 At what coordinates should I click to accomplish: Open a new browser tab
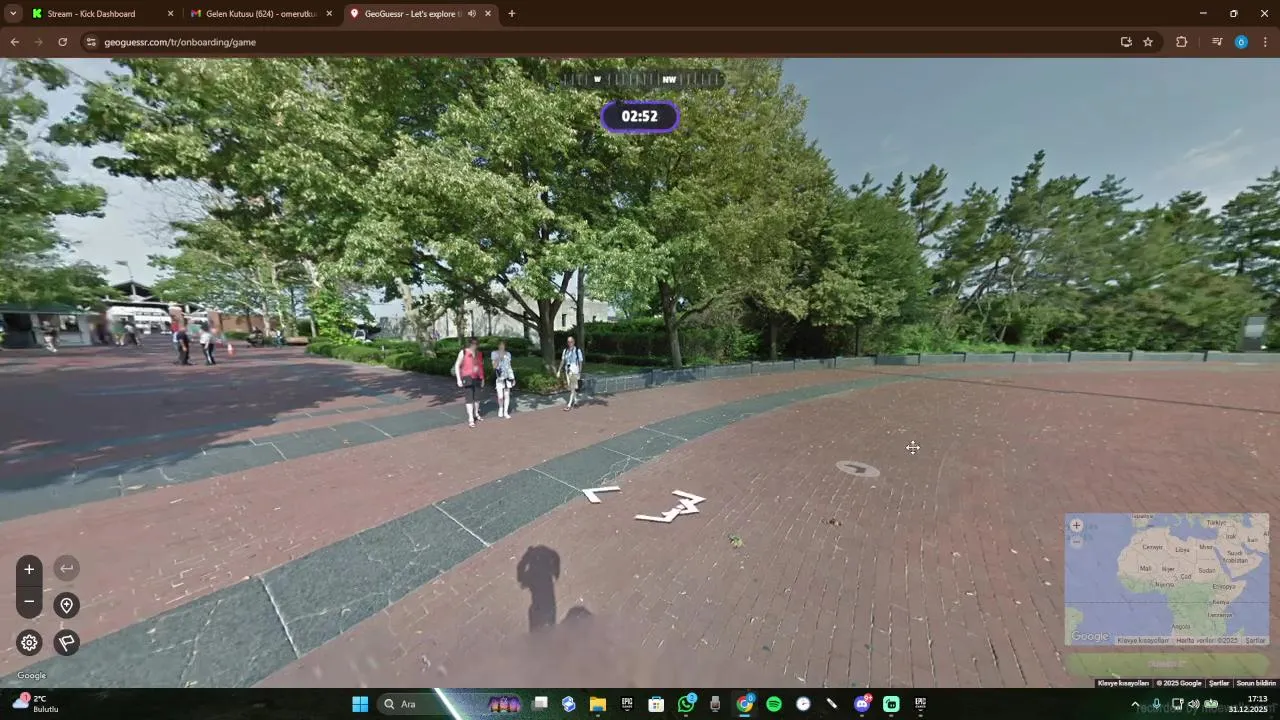[512, 14]
